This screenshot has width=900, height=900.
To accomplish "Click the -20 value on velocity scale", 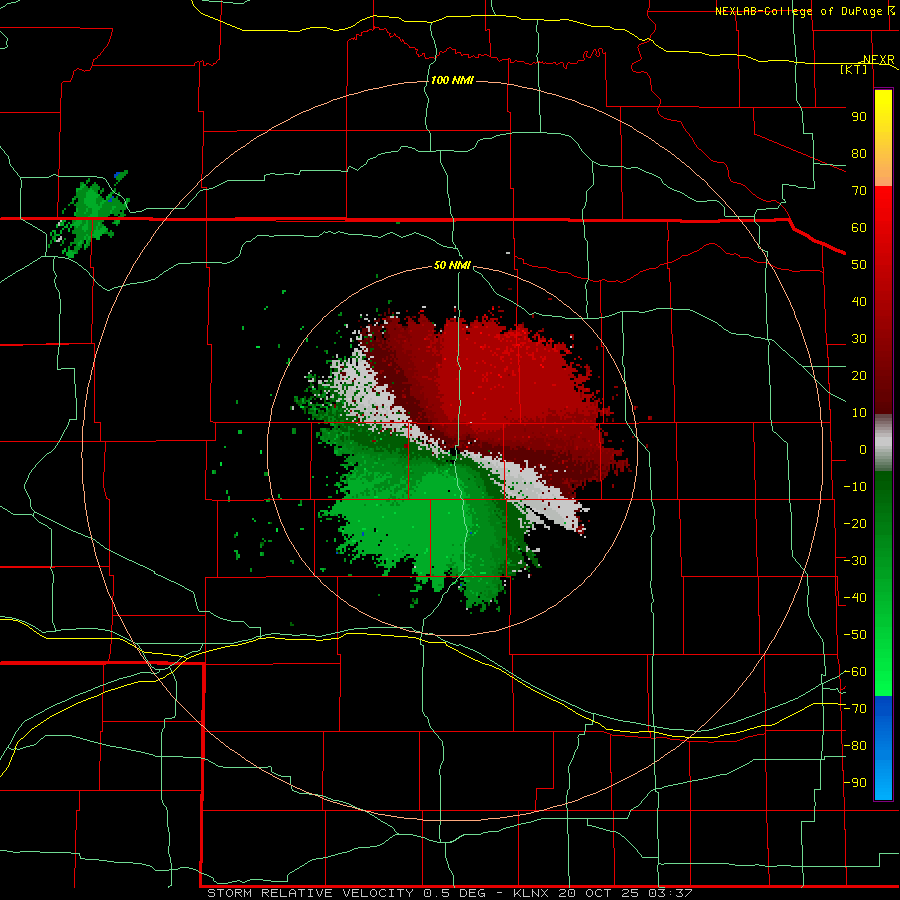I will (855, 524).
